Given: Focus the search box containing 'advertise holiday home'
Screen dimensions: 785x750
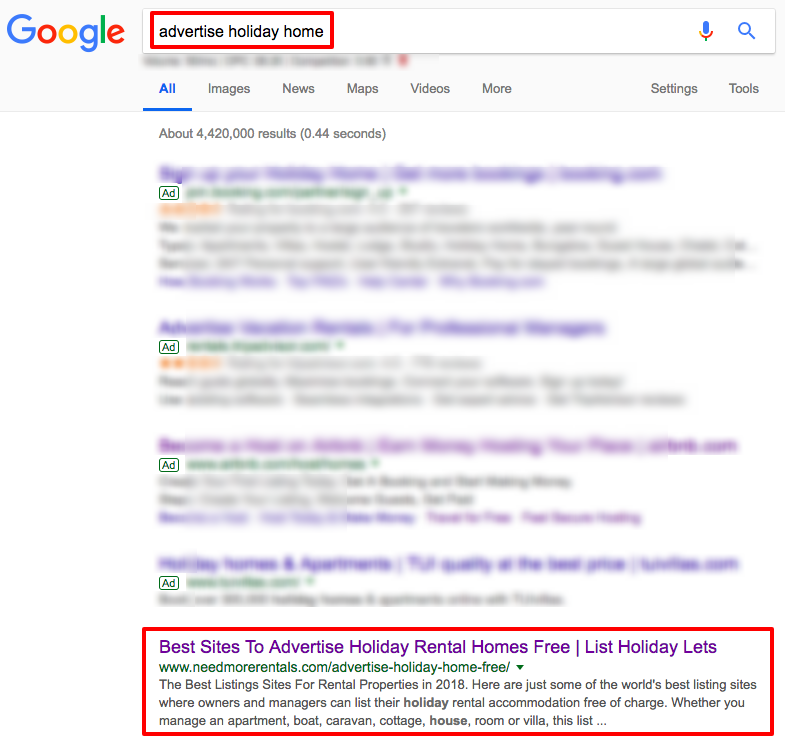Looking at the screenshot, I should tap(420, 31).
